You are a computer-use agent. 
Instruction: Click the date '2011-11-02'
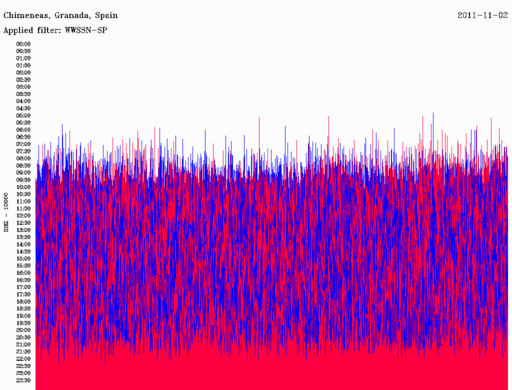[482, 15]
